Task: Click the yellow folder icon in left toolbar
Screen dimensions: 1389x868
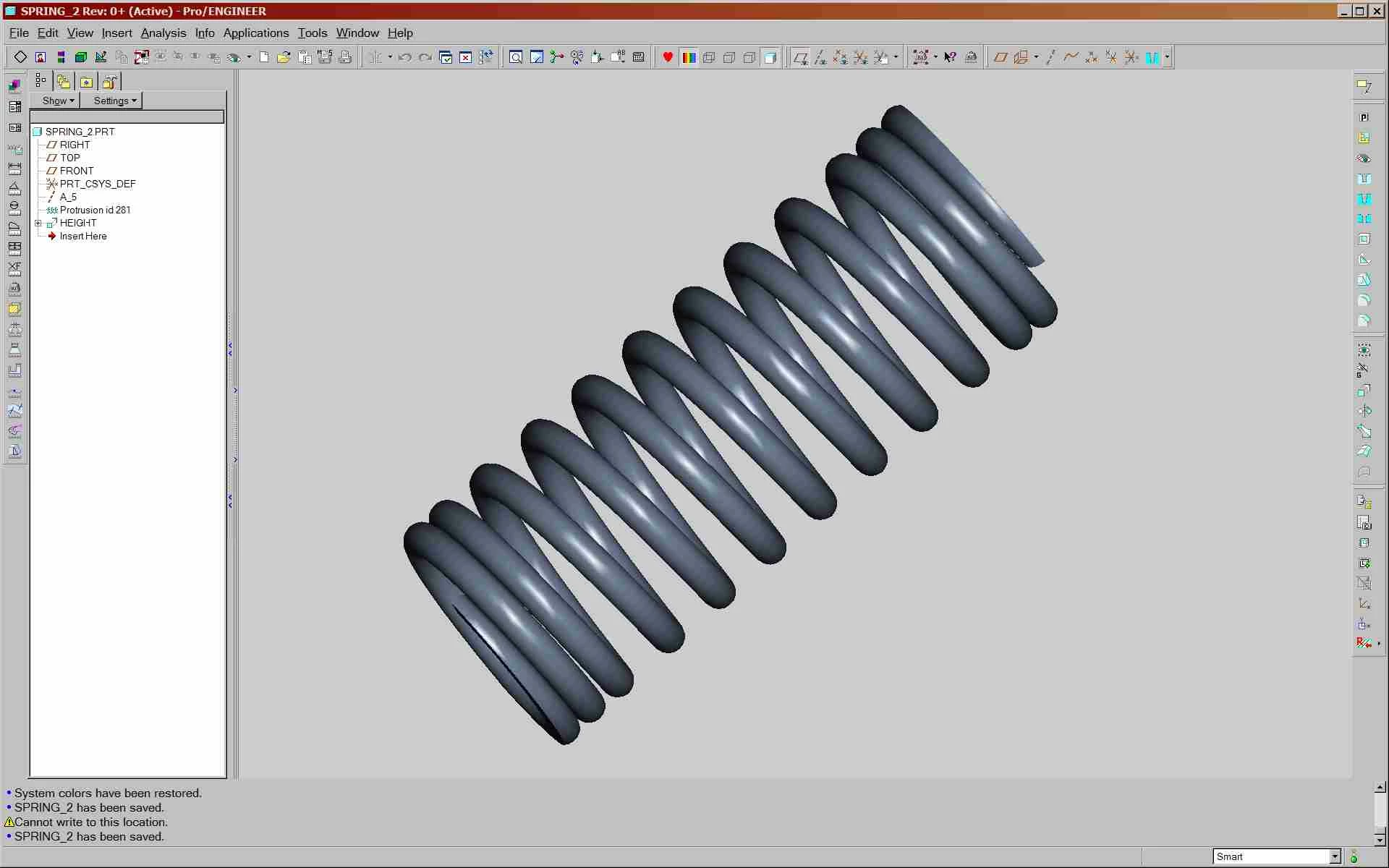Action: coord(14,309)
